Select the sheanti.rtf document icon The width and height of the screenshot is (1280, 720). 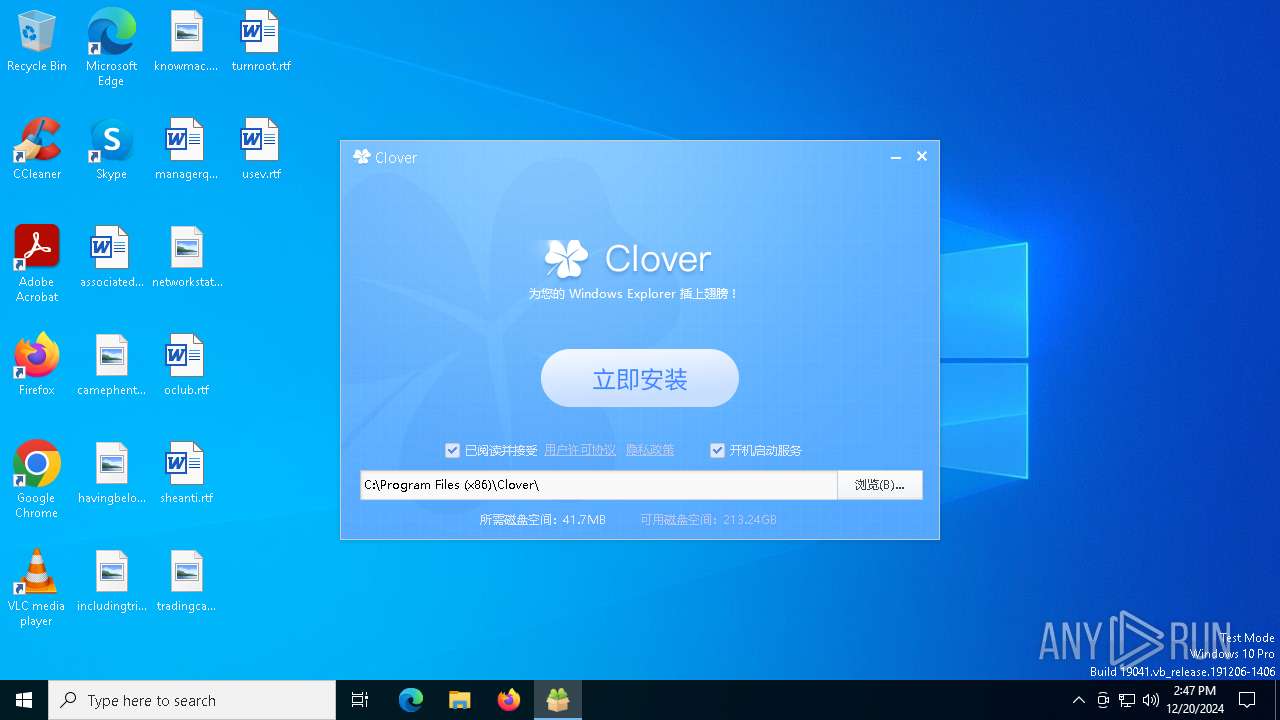186,474
